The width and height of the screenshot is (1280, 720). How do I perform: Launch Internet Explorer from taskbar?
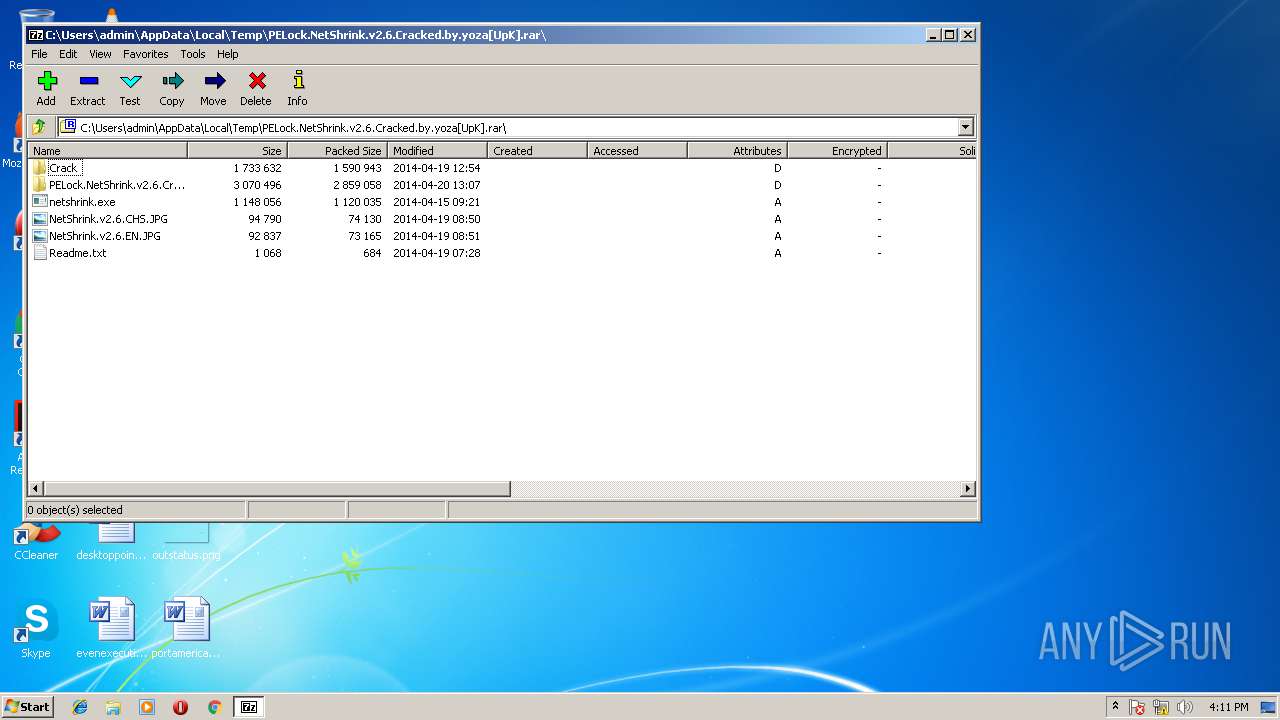(x=80, y=707)
